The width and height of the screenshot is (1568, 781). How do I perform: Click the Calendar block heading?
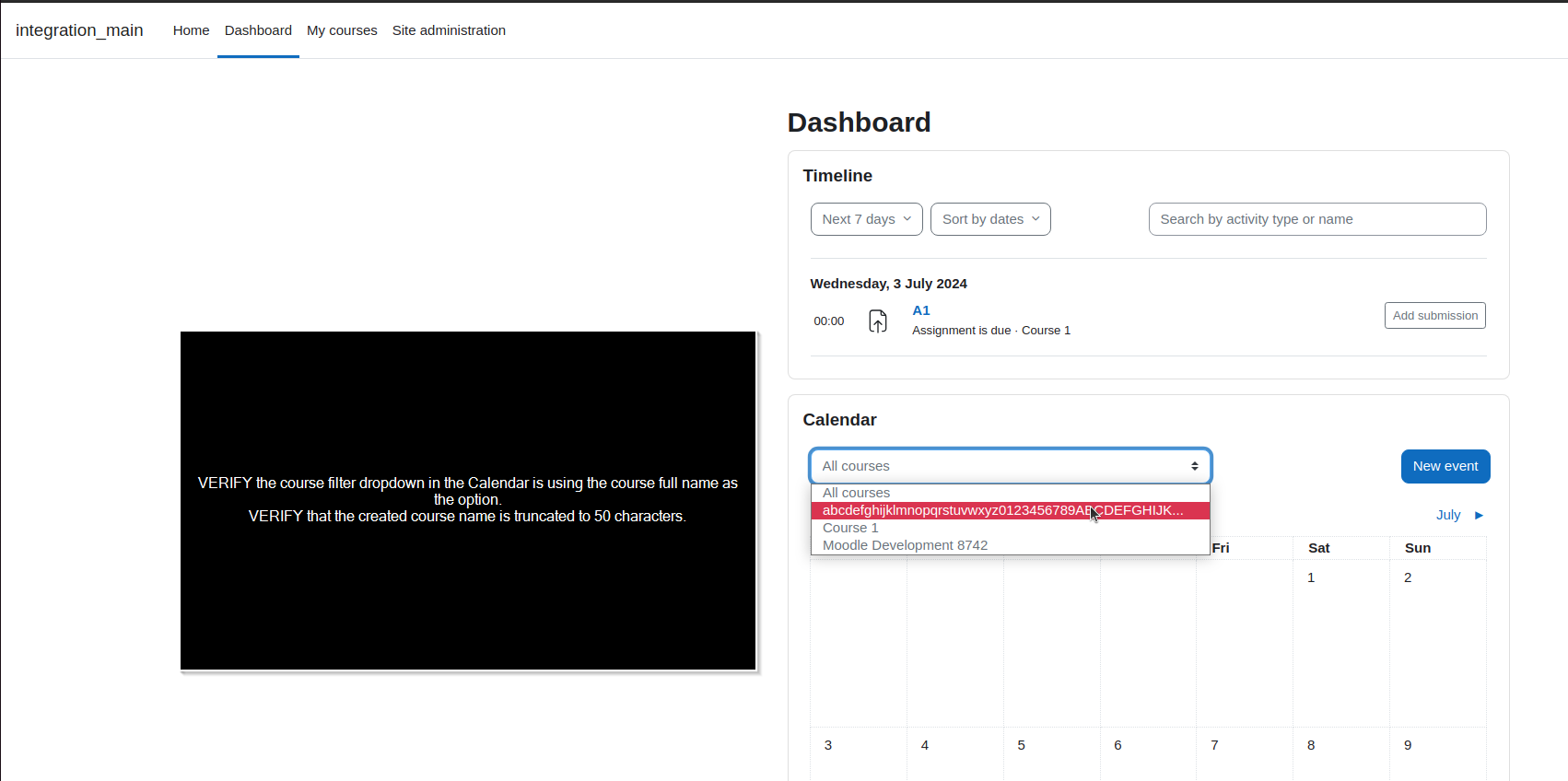(839, 420)
